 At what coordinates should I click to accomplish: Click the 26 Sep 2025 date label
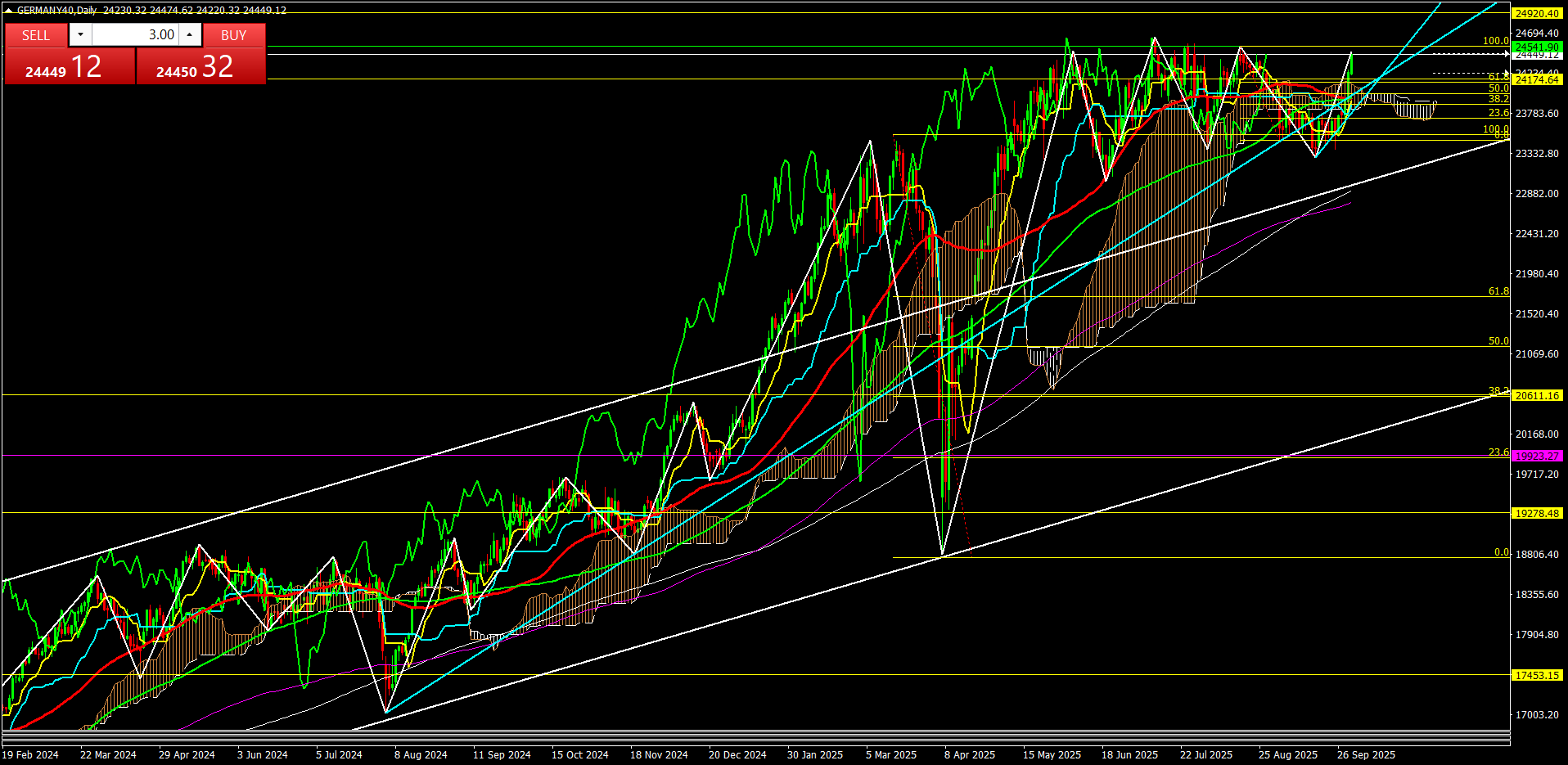coord(1365,754)
